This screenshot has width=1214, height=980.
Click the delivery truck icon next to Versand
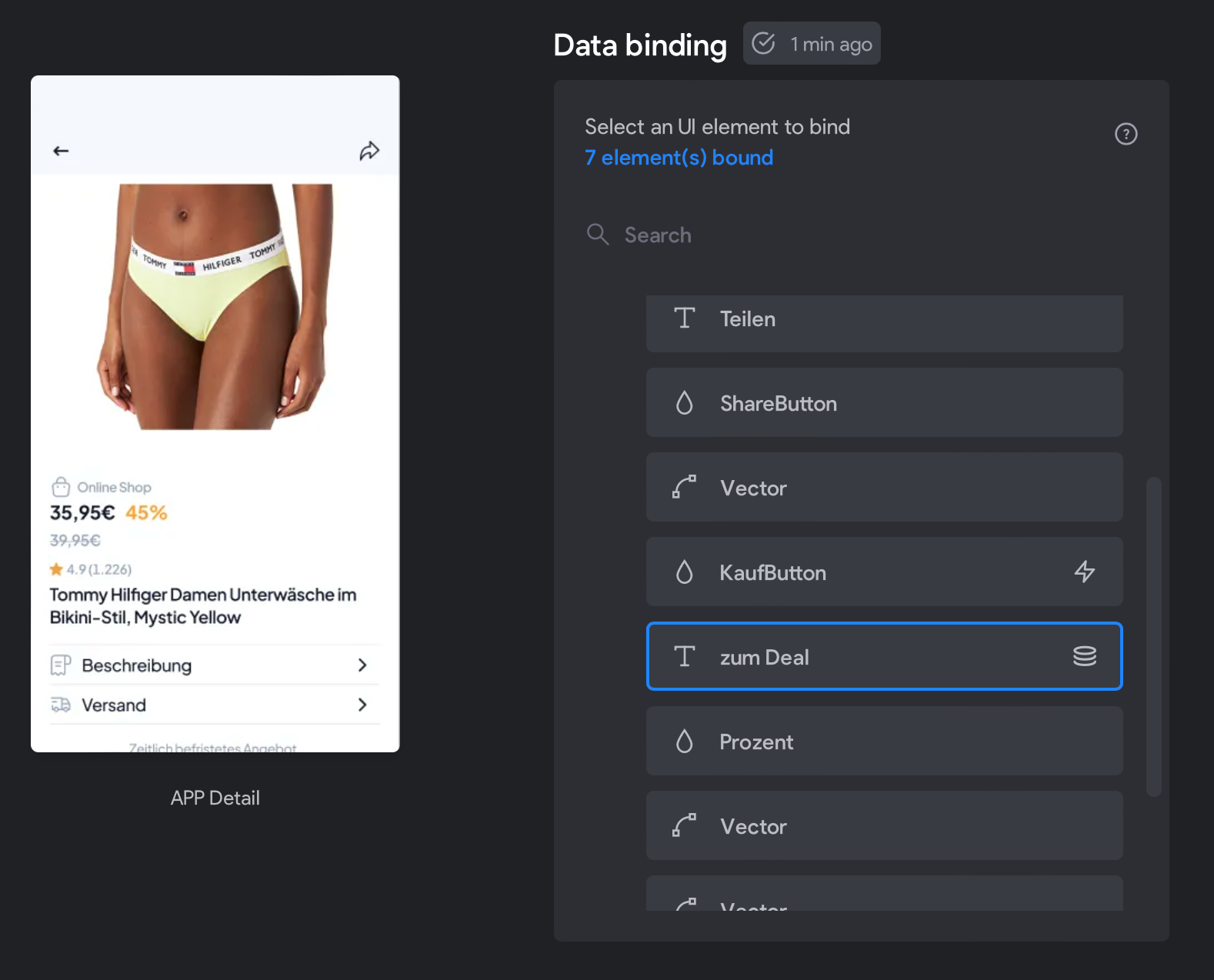(61, 705)
